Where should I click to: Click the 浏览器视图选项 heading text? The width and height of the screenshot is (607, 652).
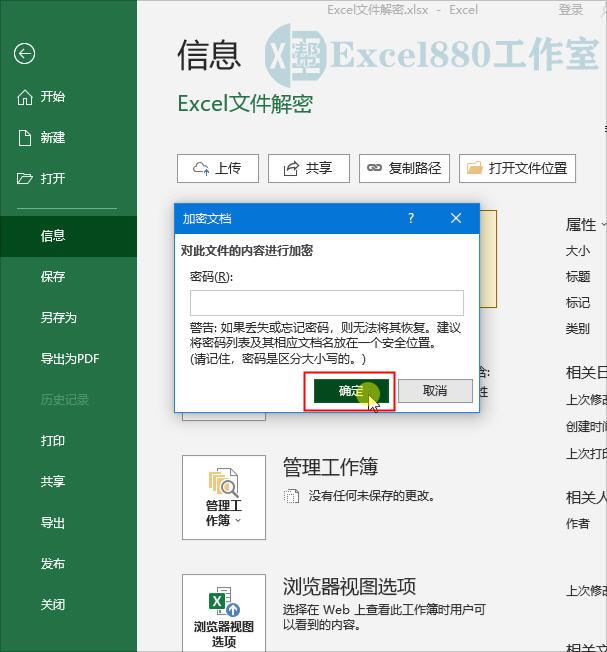point(349,586)
